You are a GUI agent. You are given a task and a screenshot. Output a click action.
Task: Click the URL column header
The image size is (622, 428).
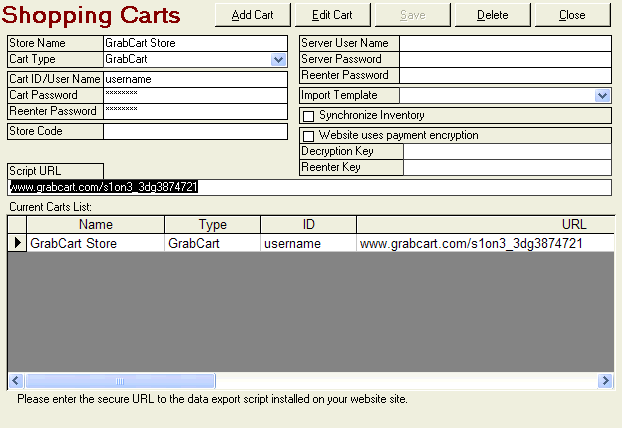486,225
